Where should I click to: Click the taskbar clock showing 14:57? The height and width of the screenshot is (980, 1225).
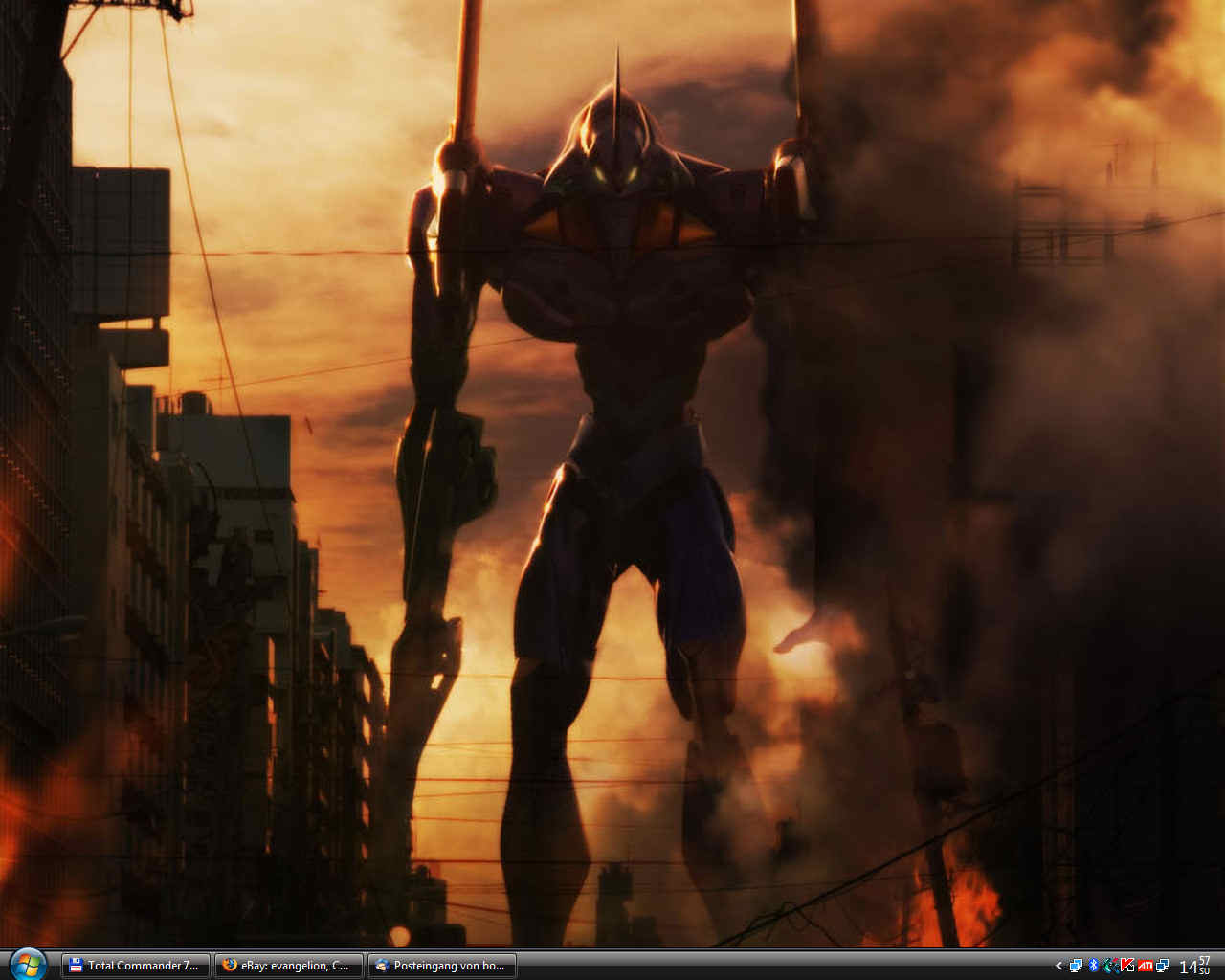pos(1189,967)
